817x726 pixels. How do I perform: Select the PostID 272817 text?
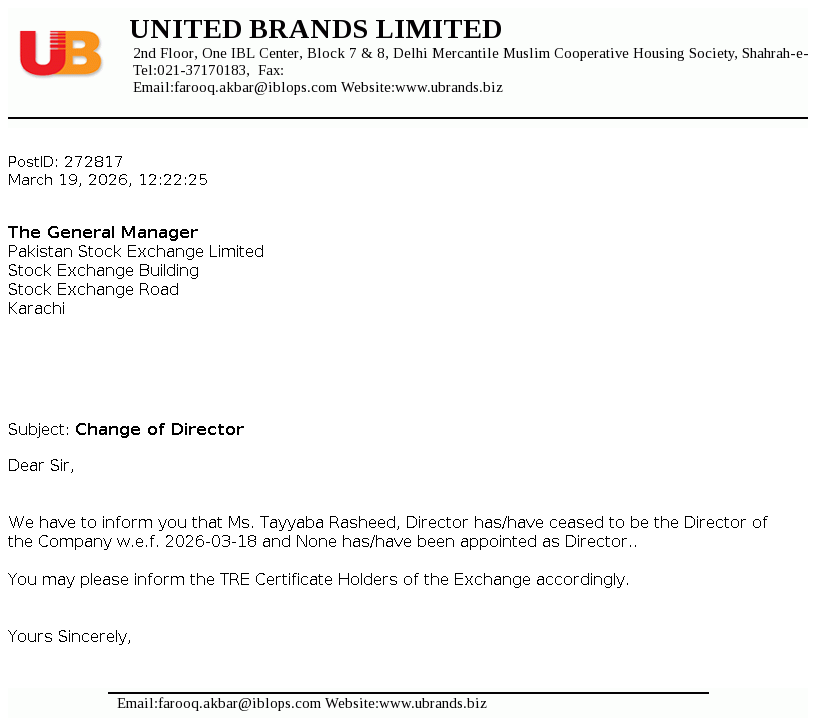tap(65, 162)
